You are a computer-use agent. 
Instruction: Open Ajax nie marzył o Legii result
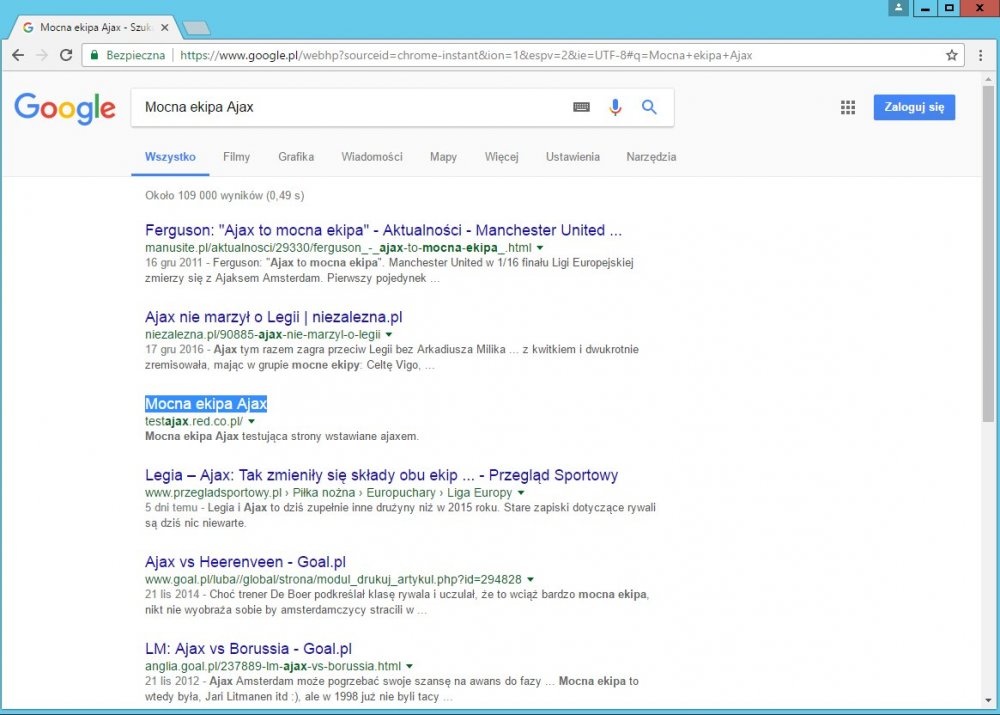274,317
